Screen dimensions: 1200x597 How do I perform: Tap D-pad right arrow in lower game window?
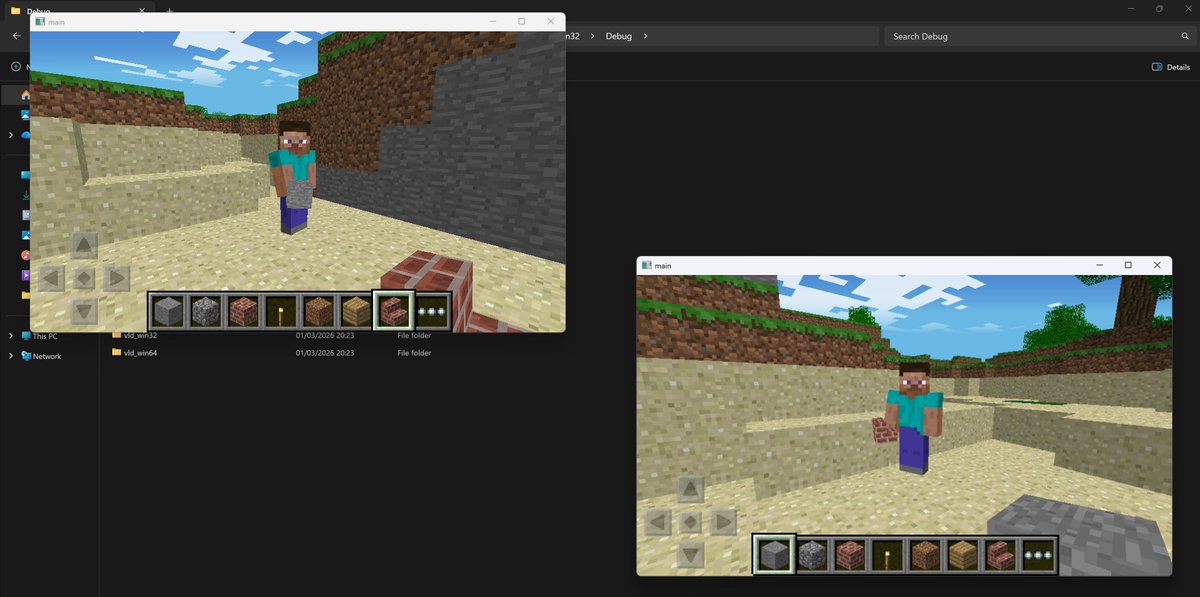724,522
